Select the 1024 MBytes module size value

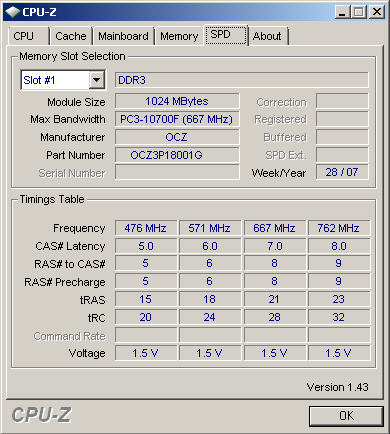pyautogui.click(x=177, y=101)
